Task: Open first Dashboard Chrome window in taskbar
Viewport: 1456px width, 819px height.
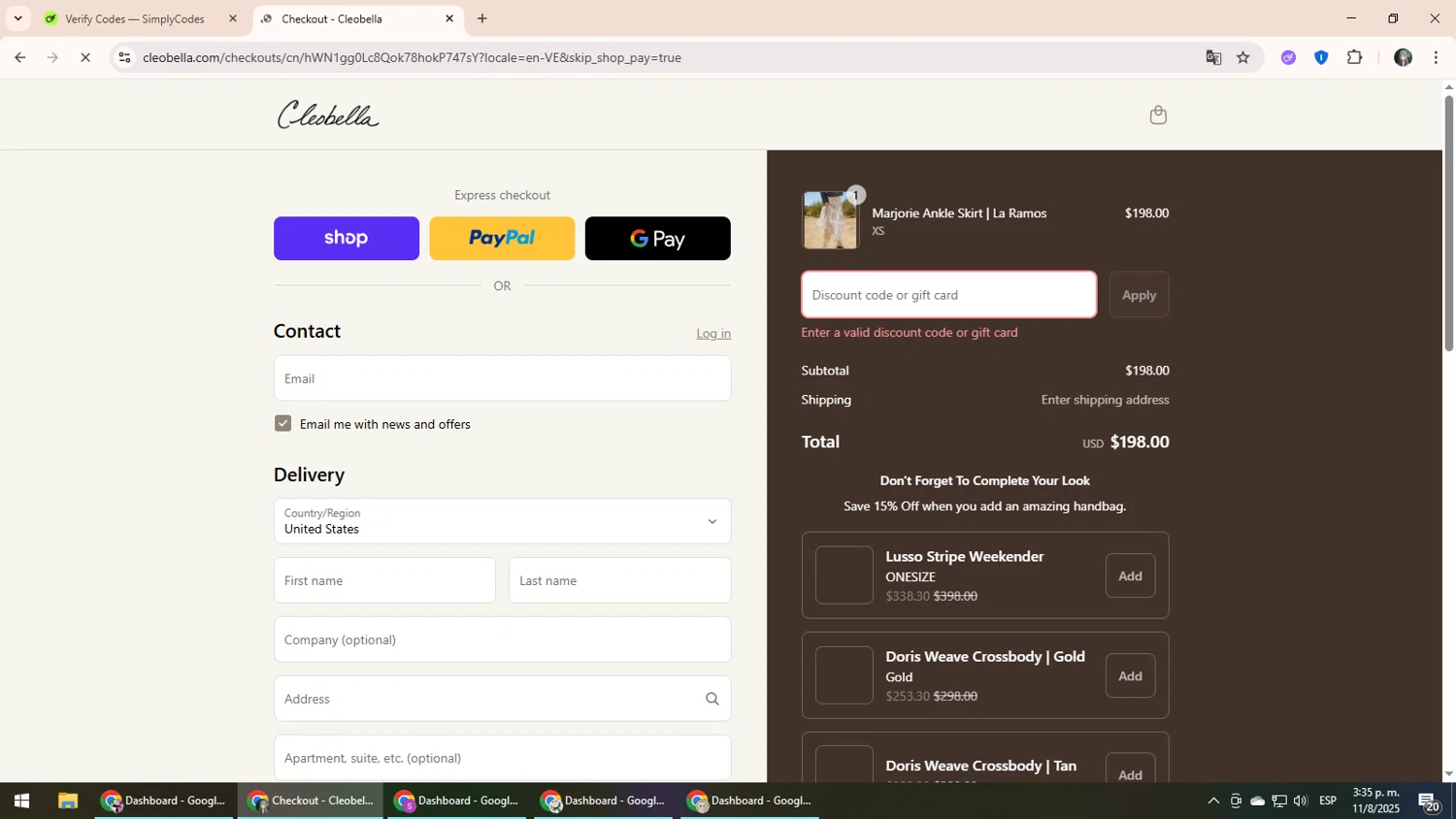Action: tap(164, 802)
